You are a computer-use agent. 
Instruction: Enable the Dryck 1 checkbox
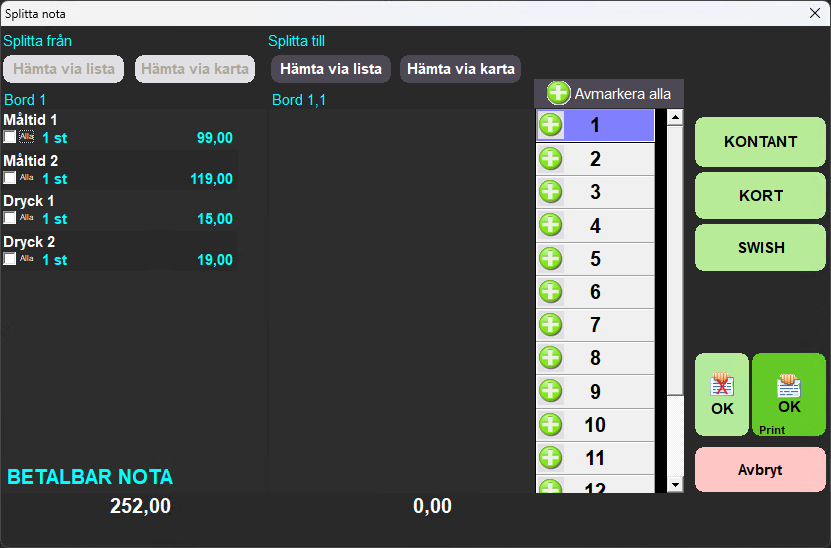tap(10, 218)
